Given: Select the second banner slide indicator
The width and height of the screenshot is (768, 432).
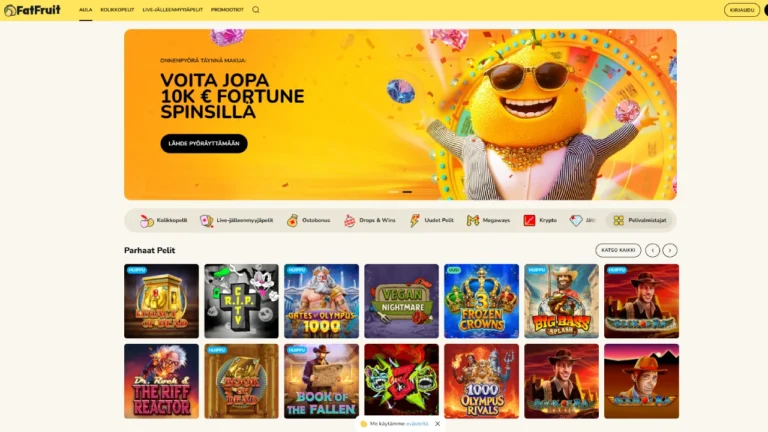Looking at the screenshot, I should [x=407, y=192].
